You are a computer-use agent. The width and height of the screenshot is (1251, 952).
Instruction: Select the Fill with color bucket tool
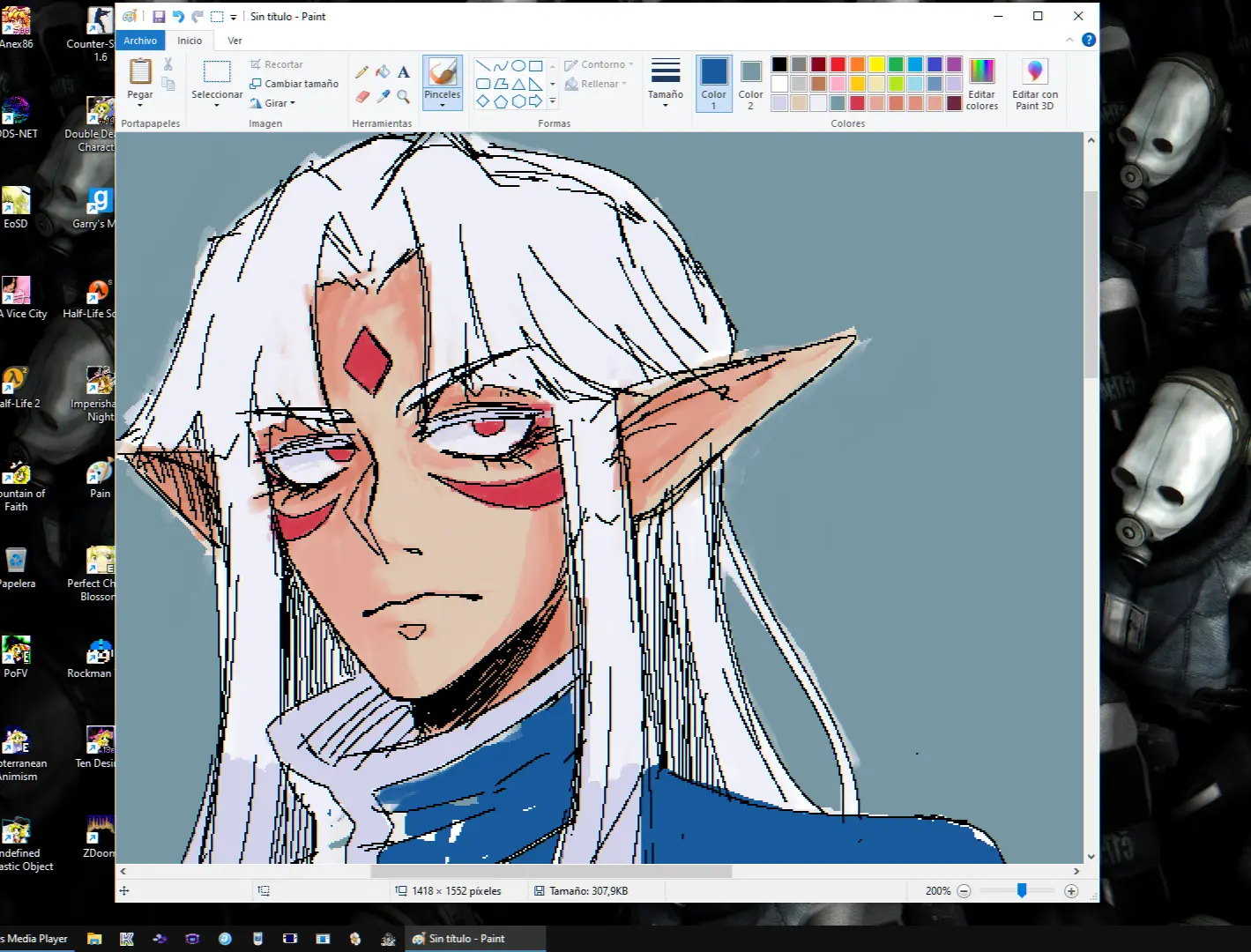click(383, 71)
